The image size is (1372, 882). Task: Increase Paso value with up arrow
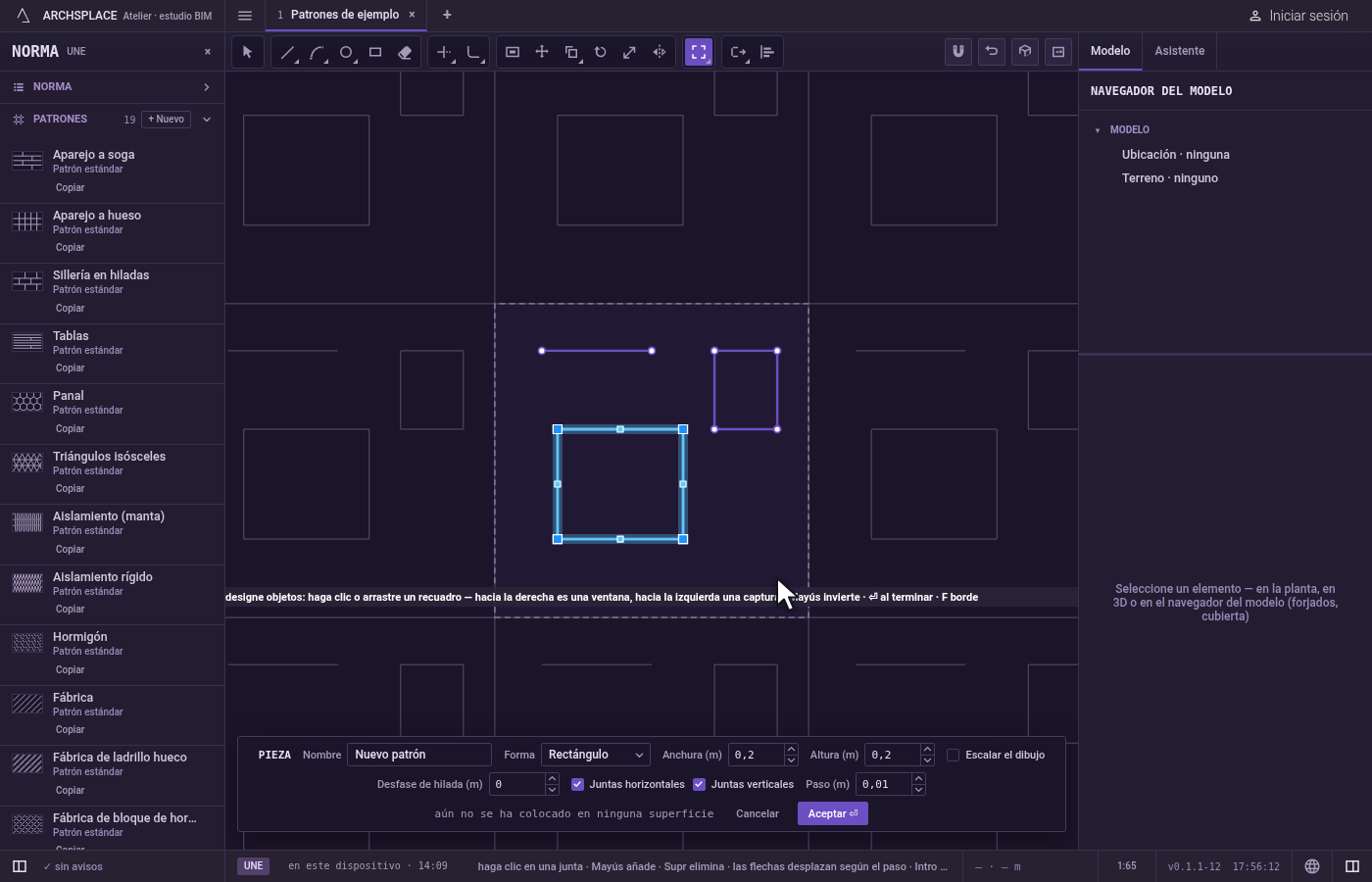pyautogui.click(x=918, y=778)
